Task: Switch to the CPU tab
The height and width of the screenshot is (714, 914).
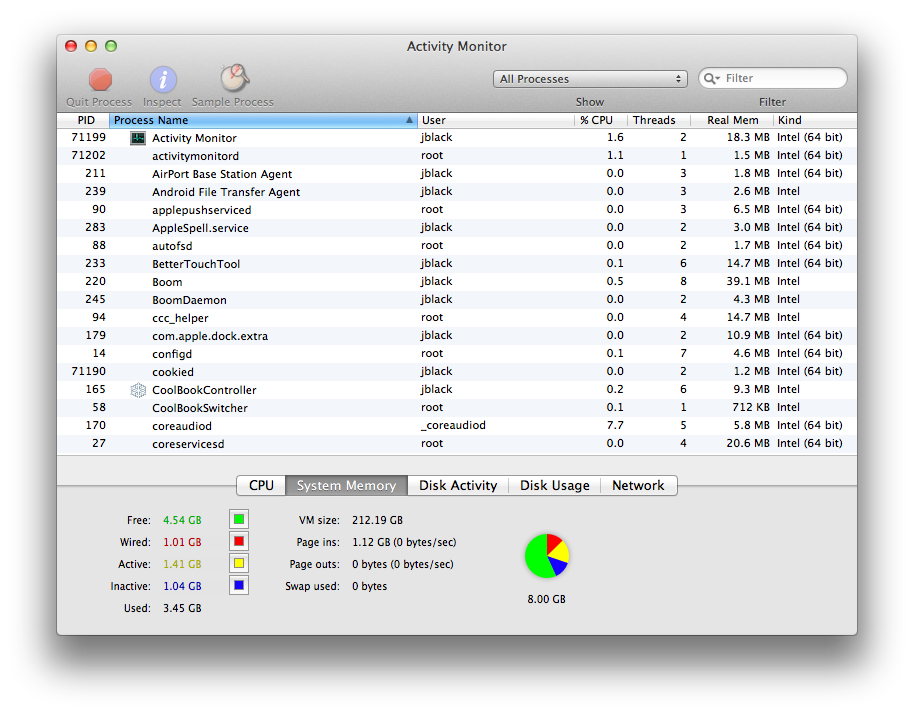Action: click(261, 486)
